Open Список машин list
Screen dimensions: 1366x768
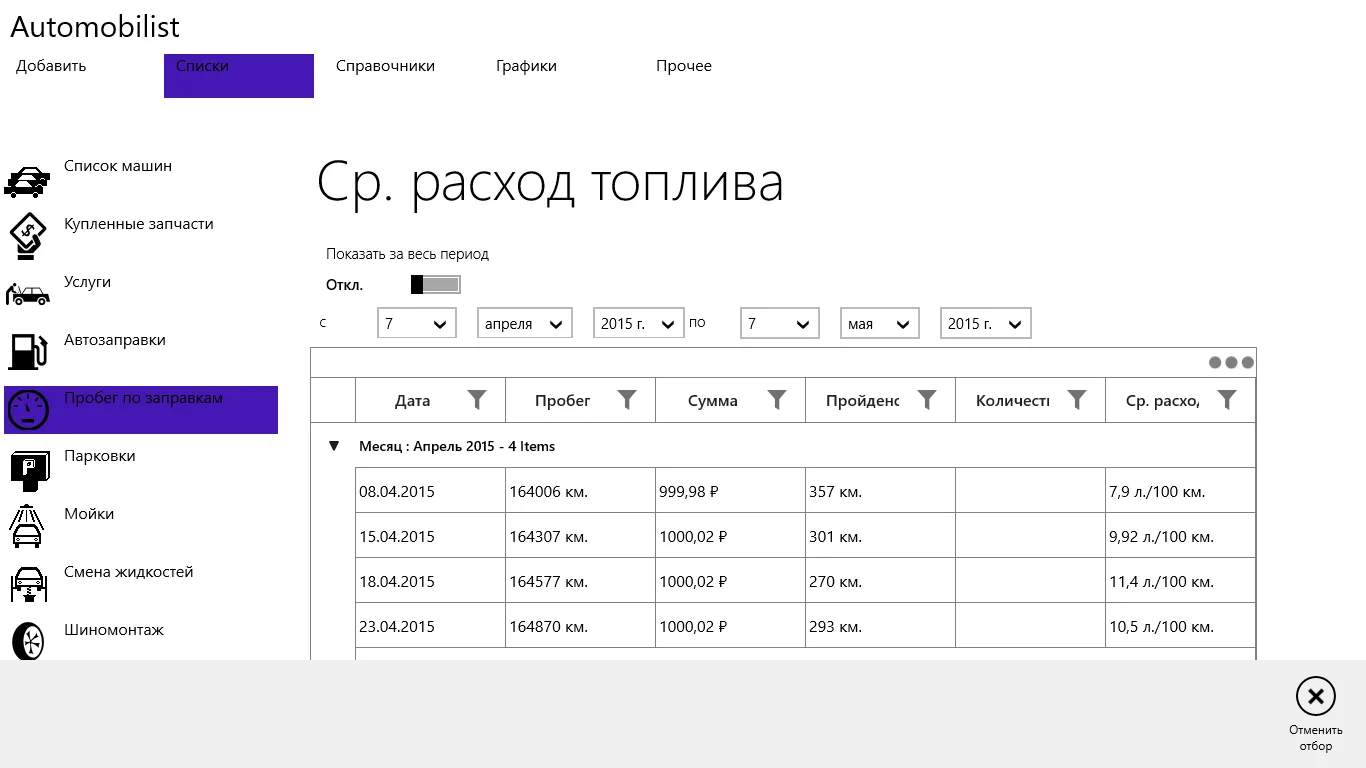tap(118, 166)
